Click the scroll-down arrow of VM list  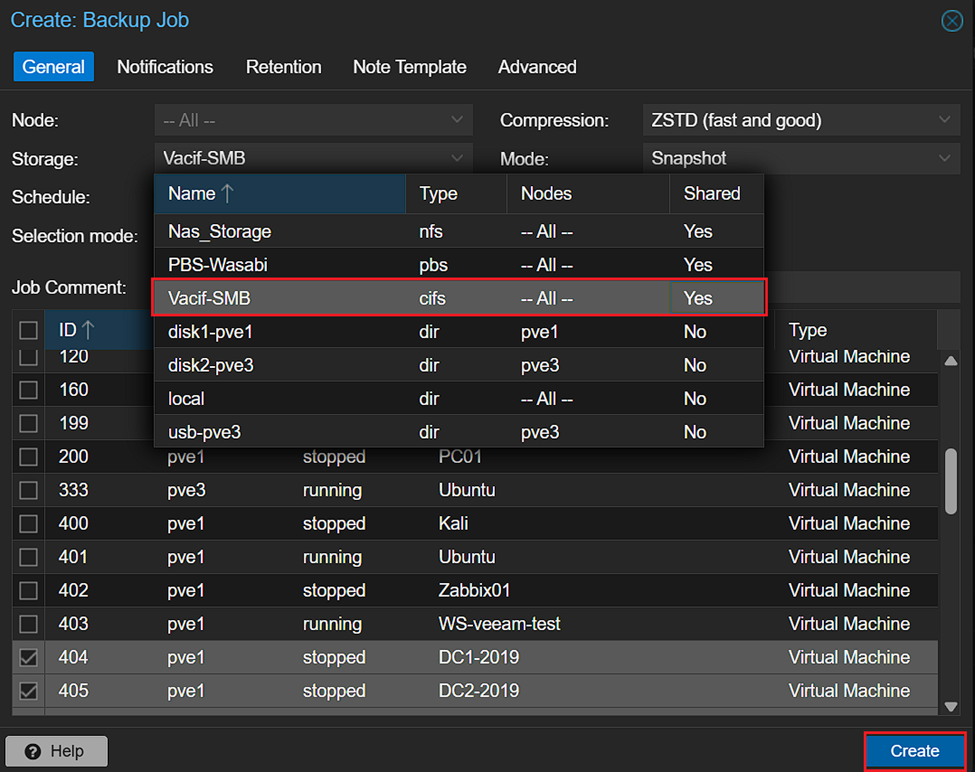point(951,707)
